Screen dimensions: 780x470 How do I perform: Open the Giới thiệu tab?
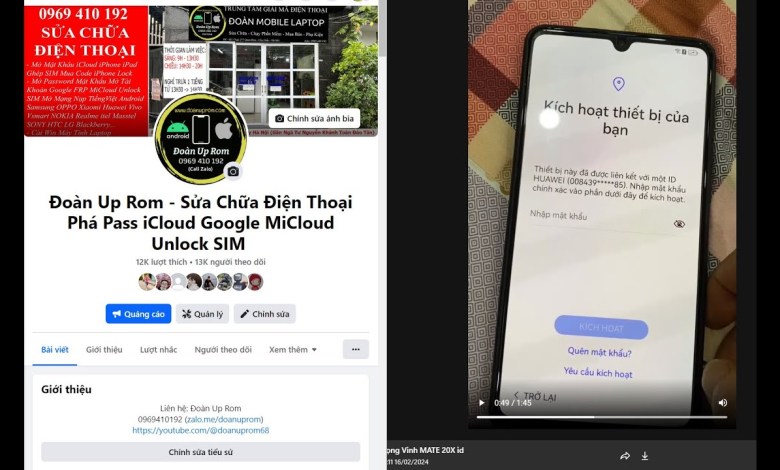click(104, 350)
